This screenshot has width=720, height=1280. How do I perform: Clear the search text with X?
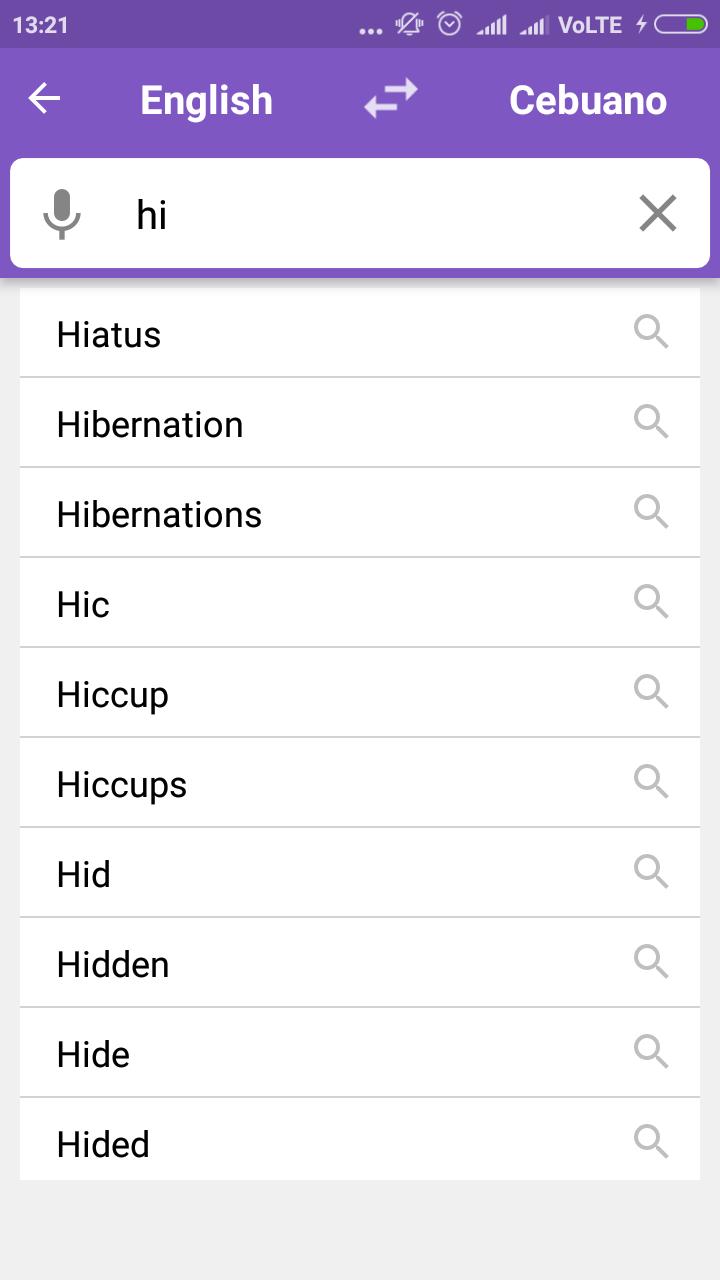[x=657, y=213]
